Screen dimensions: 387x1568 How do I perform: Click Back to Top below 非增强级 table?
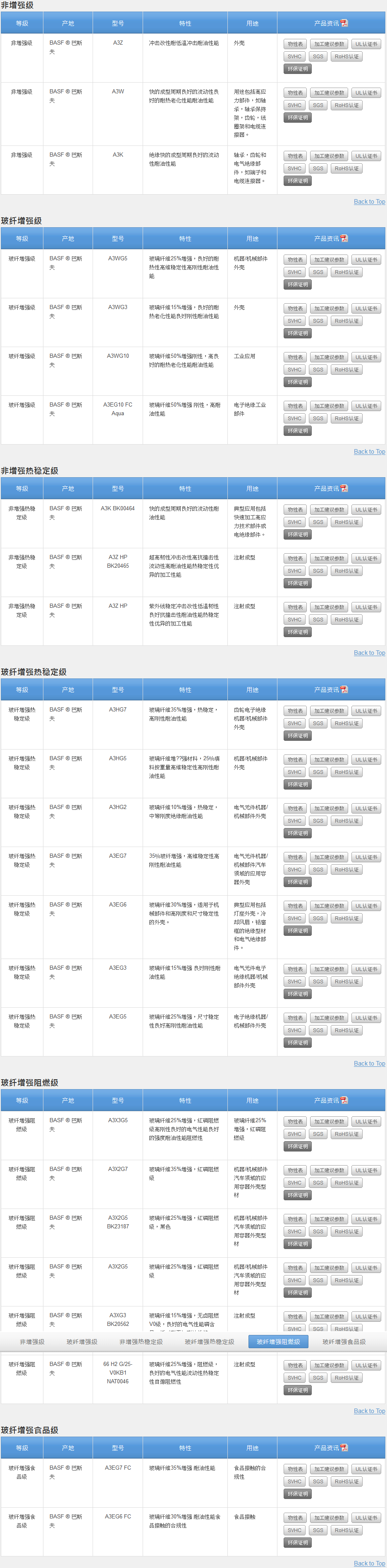tap(369, 202)
